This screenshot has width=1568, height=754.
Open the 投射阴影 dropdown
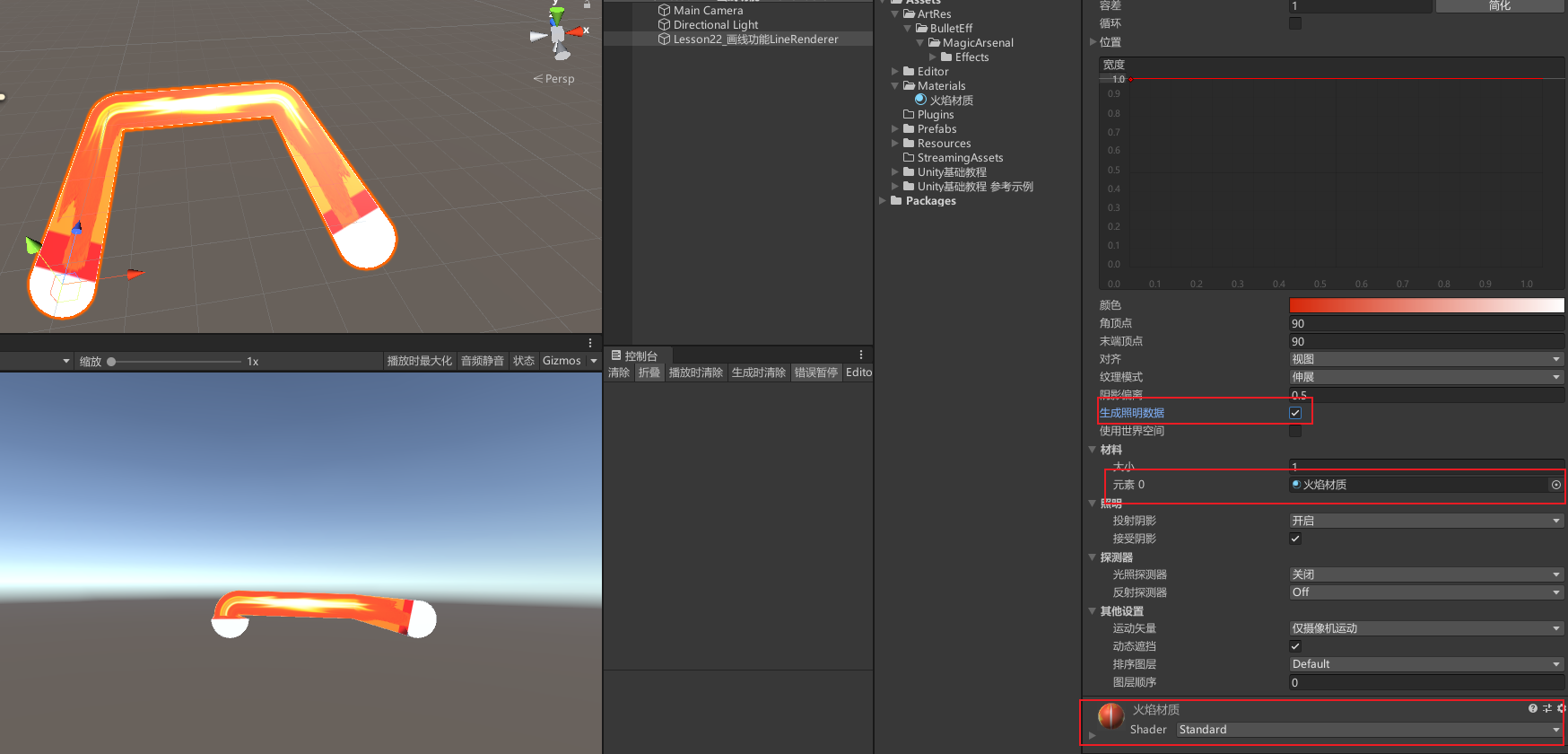[1425, 521]
